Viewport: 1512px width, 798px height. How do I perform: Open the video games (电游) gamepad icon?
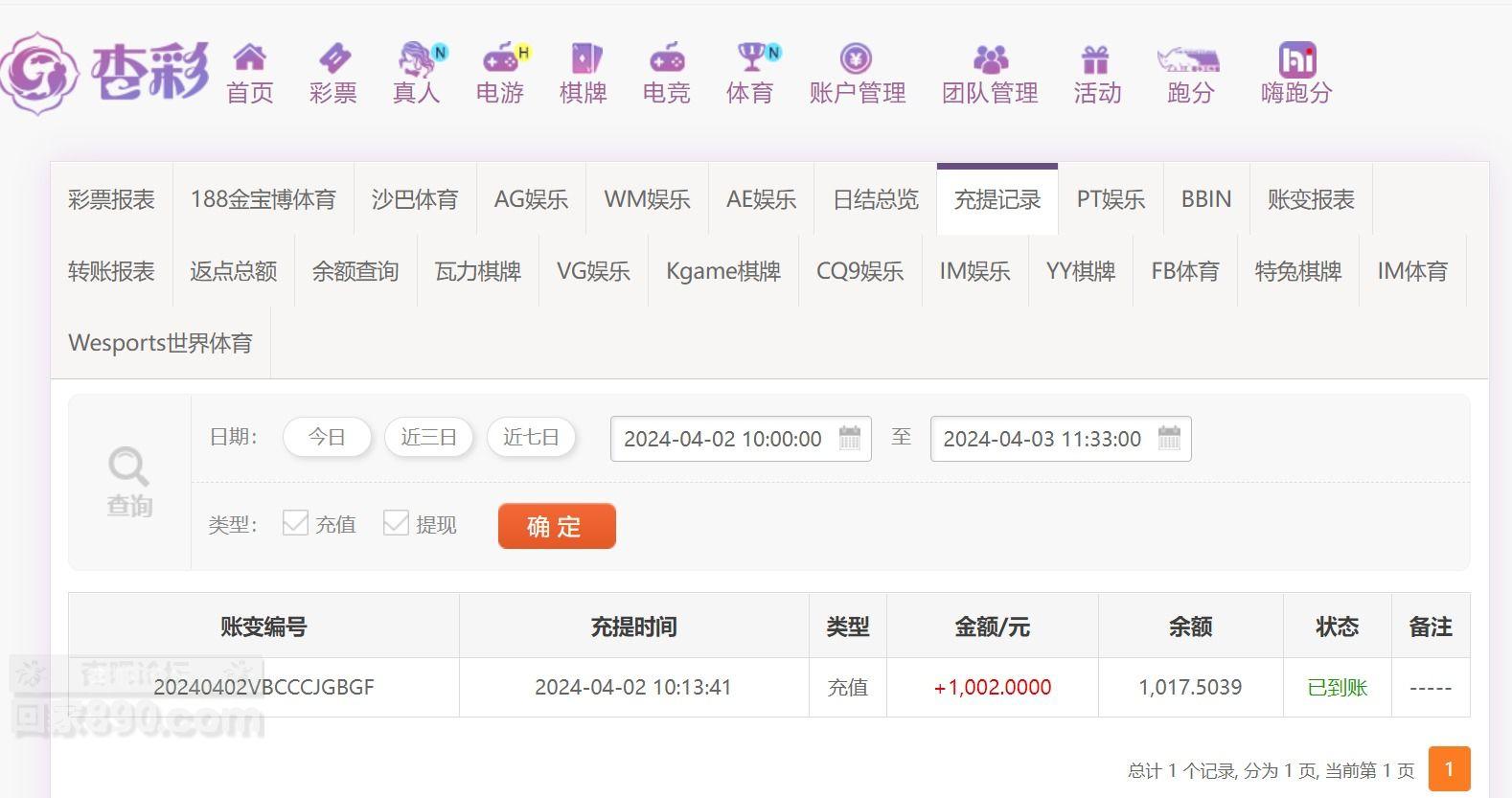[499, 58]
